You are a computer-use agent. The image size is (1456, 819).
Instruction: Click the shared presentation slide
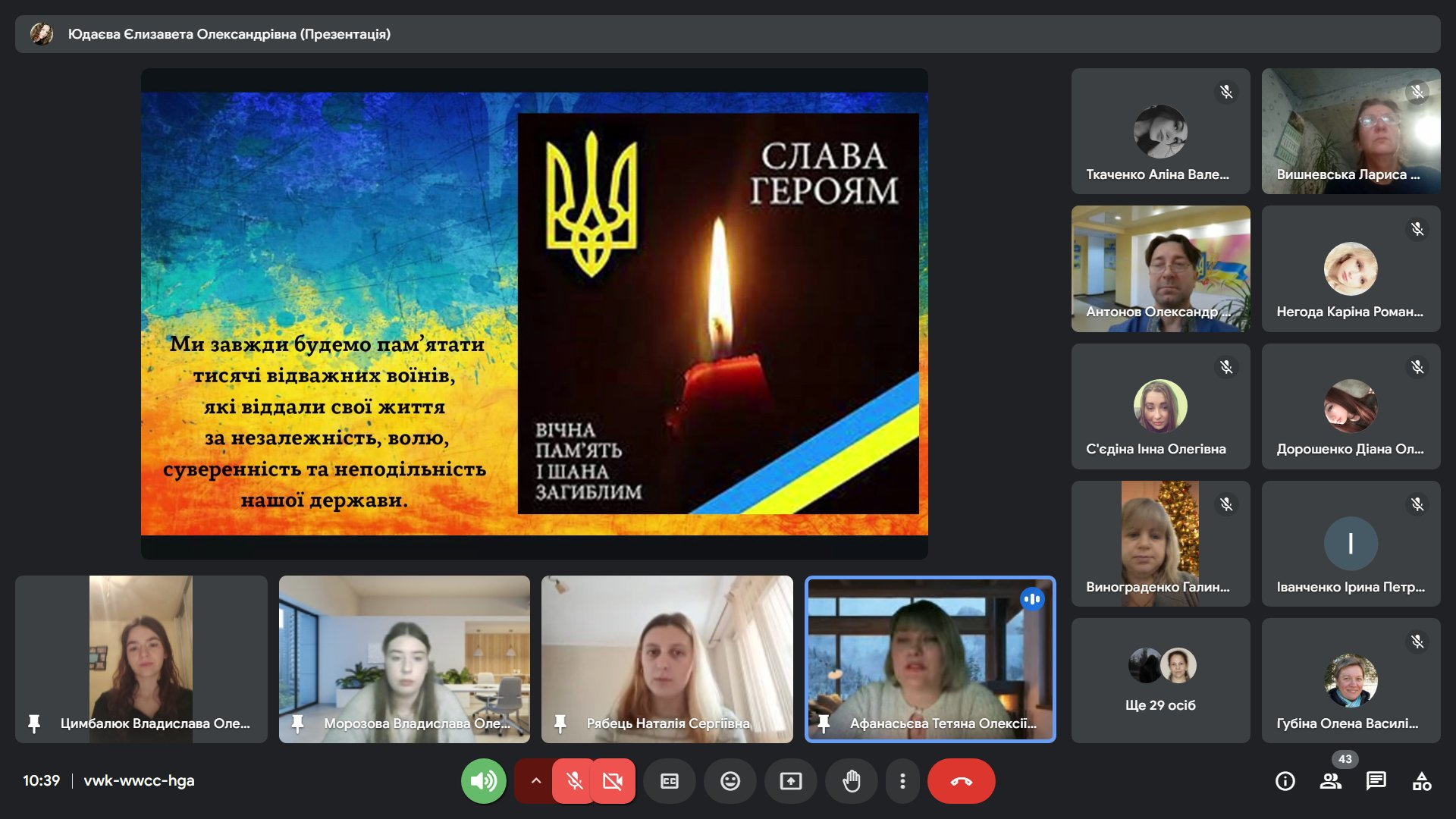click(534, 314)
